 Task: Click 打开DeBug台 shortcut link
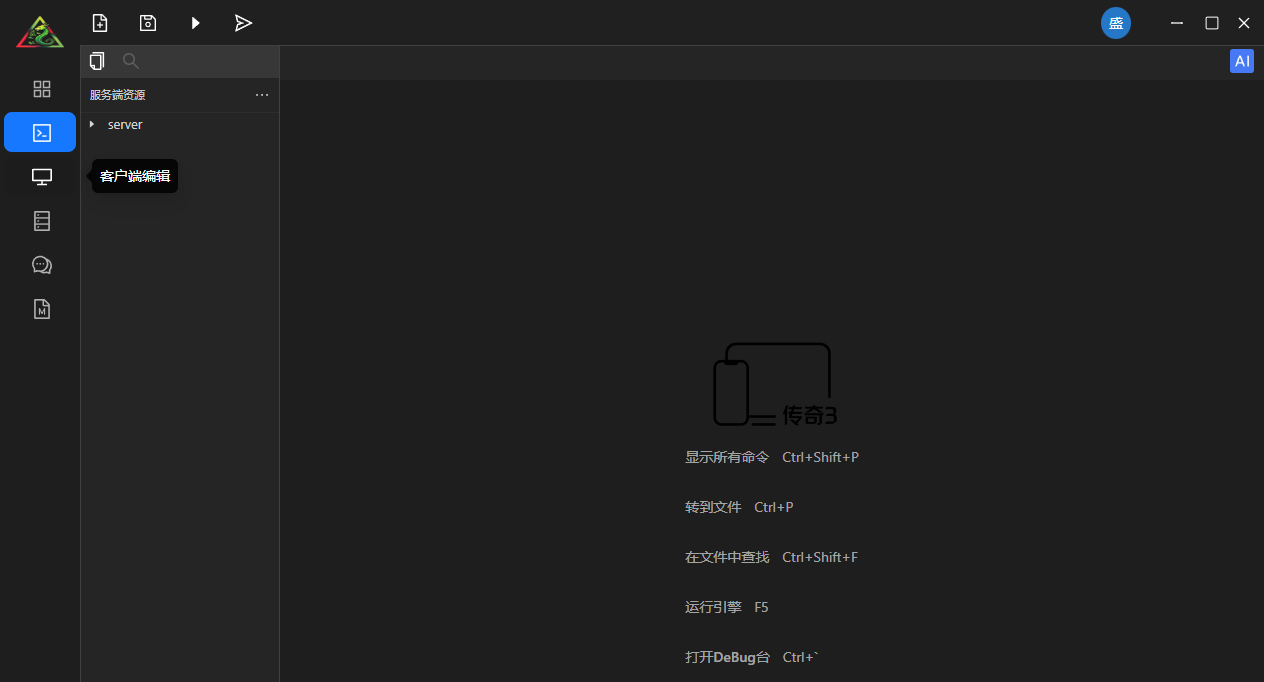tap(727, 657)
